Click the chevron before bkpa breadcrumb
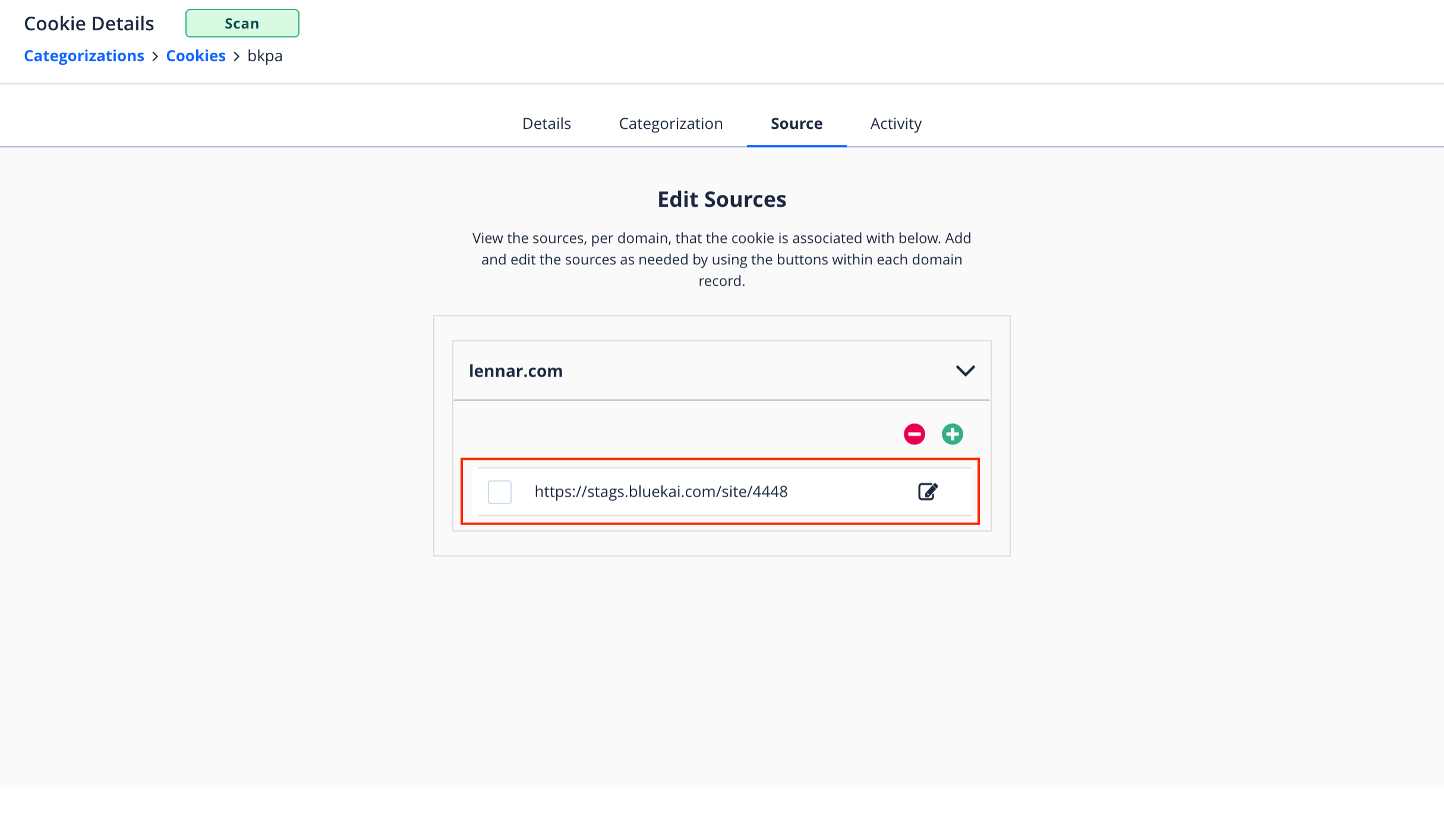Image resolution: width=1444 pixels, height=840 pixels. click(x=237, y=56)
